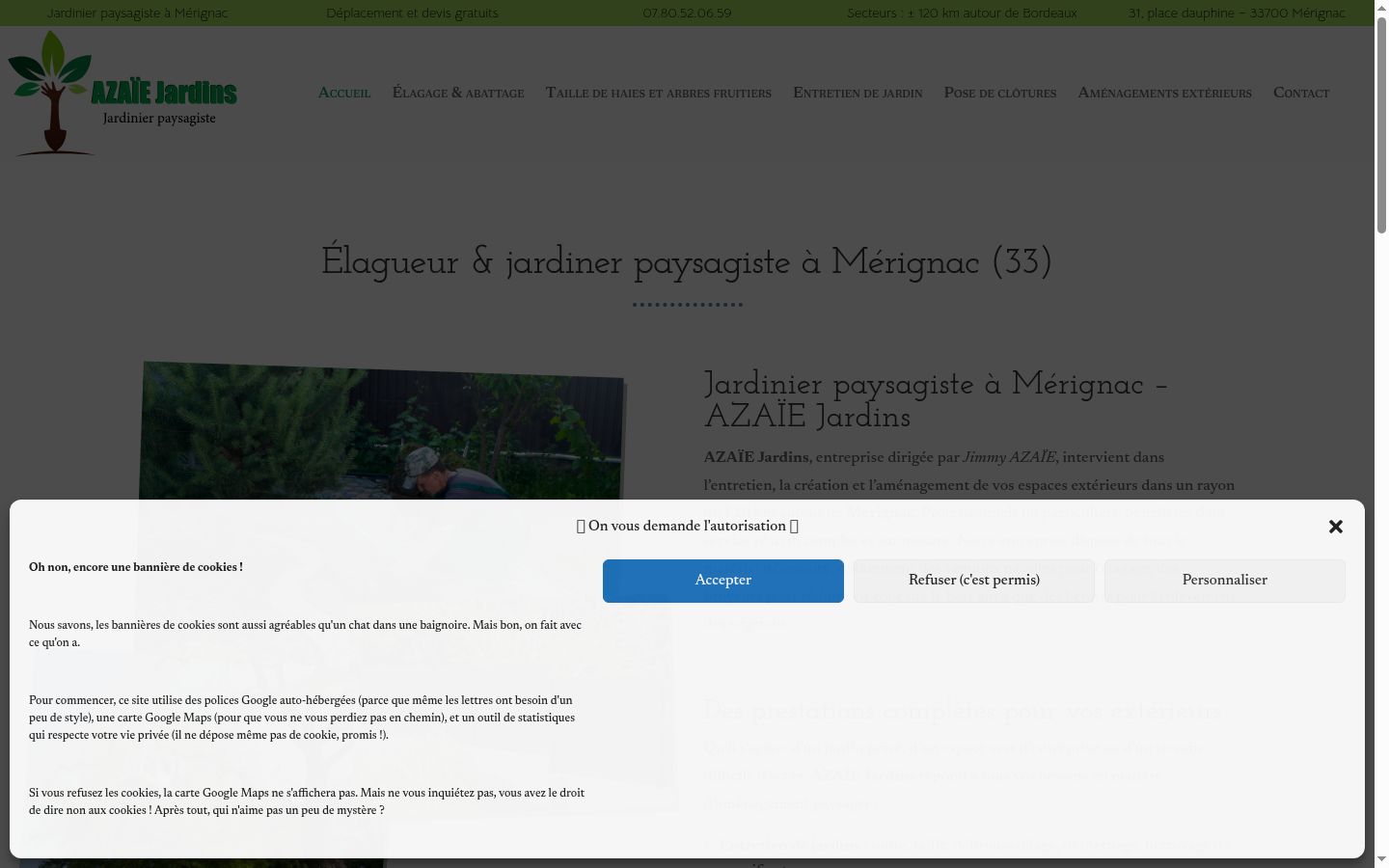Click the address 31, place dauphine
Screen dimensions: 1389x868
[1237, 14]
